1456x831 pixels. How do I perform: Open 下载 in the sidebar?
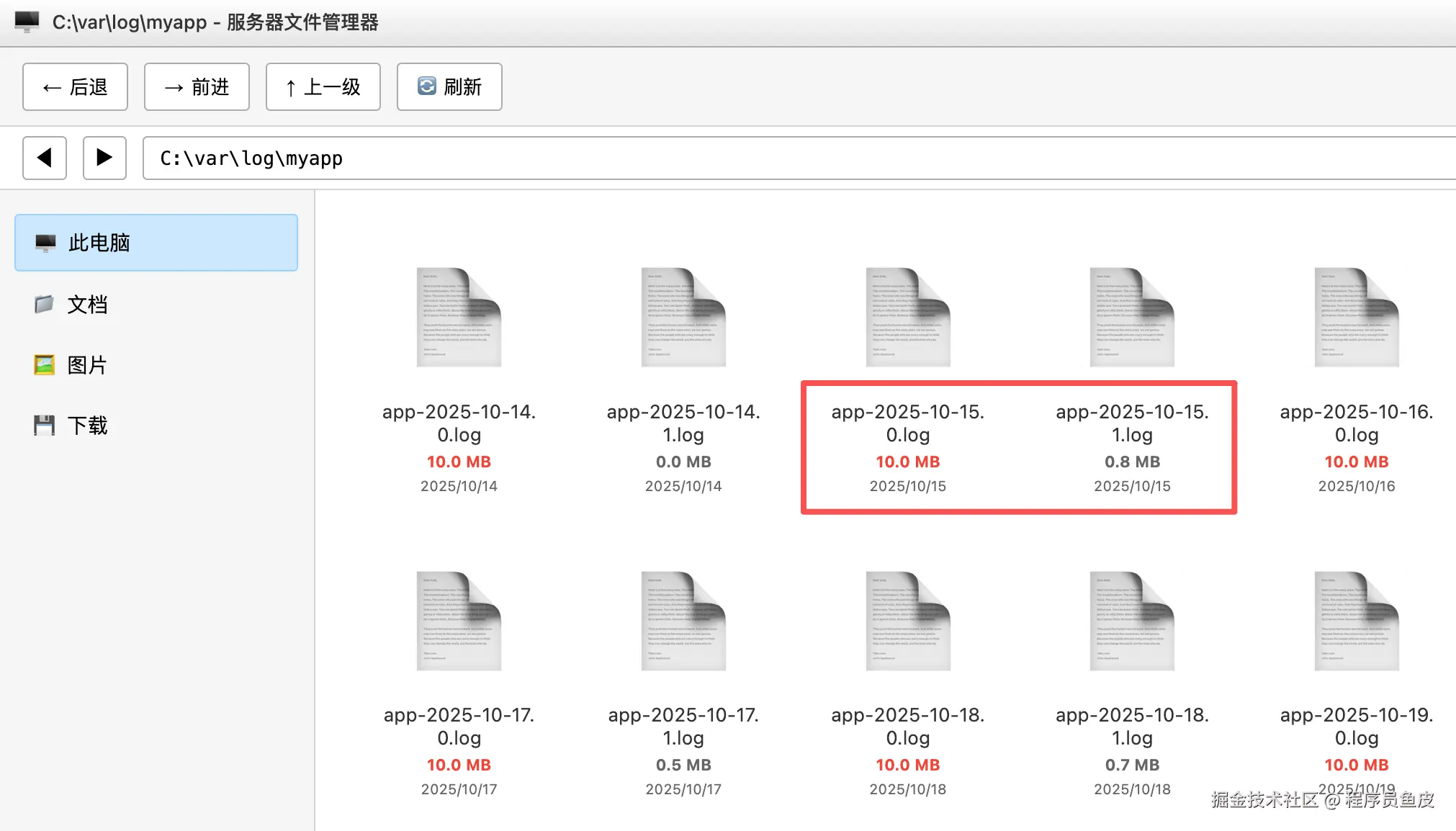coord(87,426)
